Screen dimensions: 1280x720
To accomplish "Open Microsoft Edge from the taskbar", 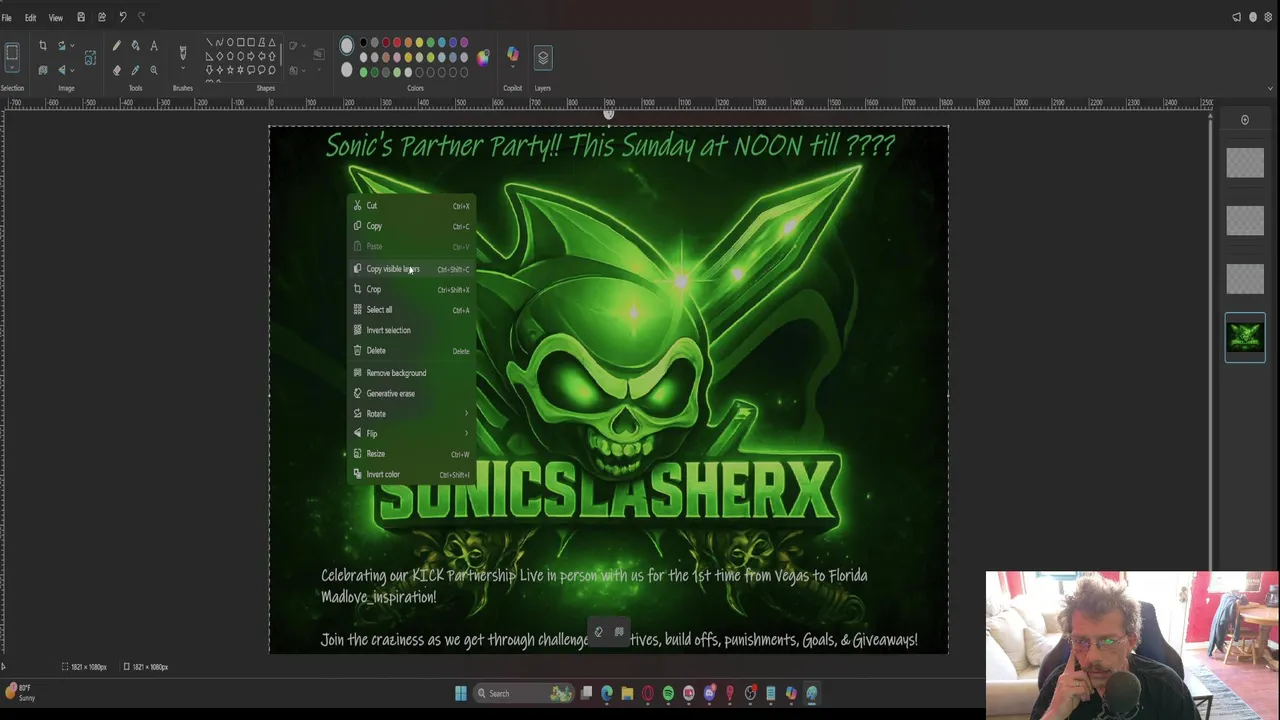I will [607, 693].
